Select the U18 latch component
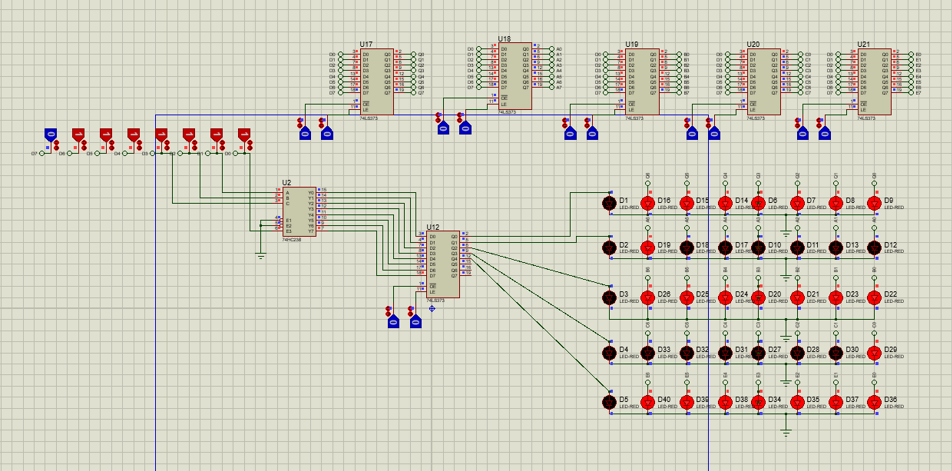This screenshot has width=952, height=471. pyautogui.click(x=517, y=76)
